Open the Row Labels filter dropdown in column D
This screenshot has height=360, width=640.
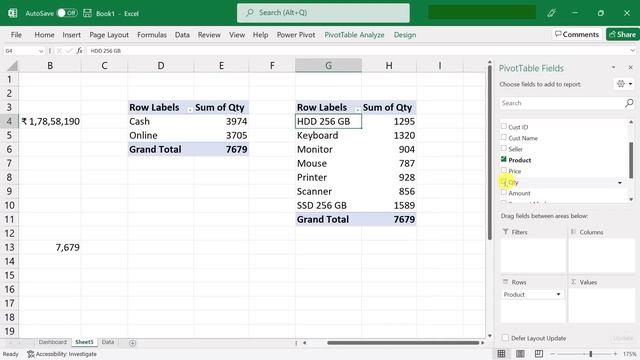[190, 109]
